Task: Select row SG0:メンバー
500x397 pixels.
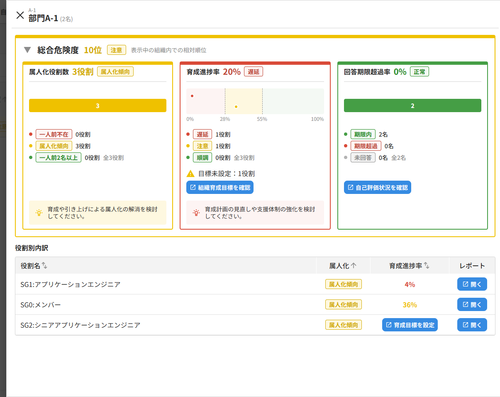Action: click(255, 305)
